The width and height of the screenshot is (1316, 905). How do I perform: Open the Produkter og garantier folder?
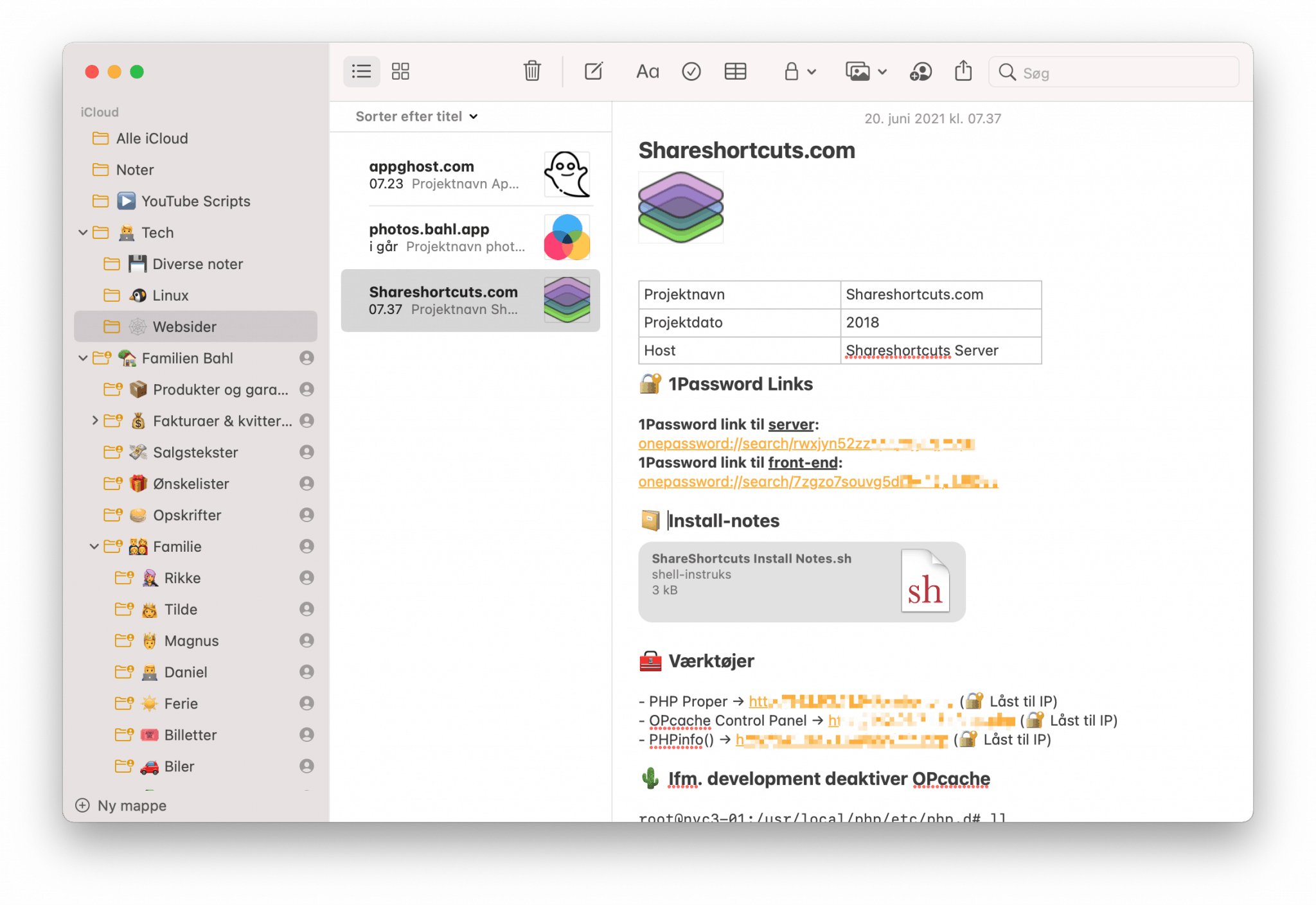(196, 390)
